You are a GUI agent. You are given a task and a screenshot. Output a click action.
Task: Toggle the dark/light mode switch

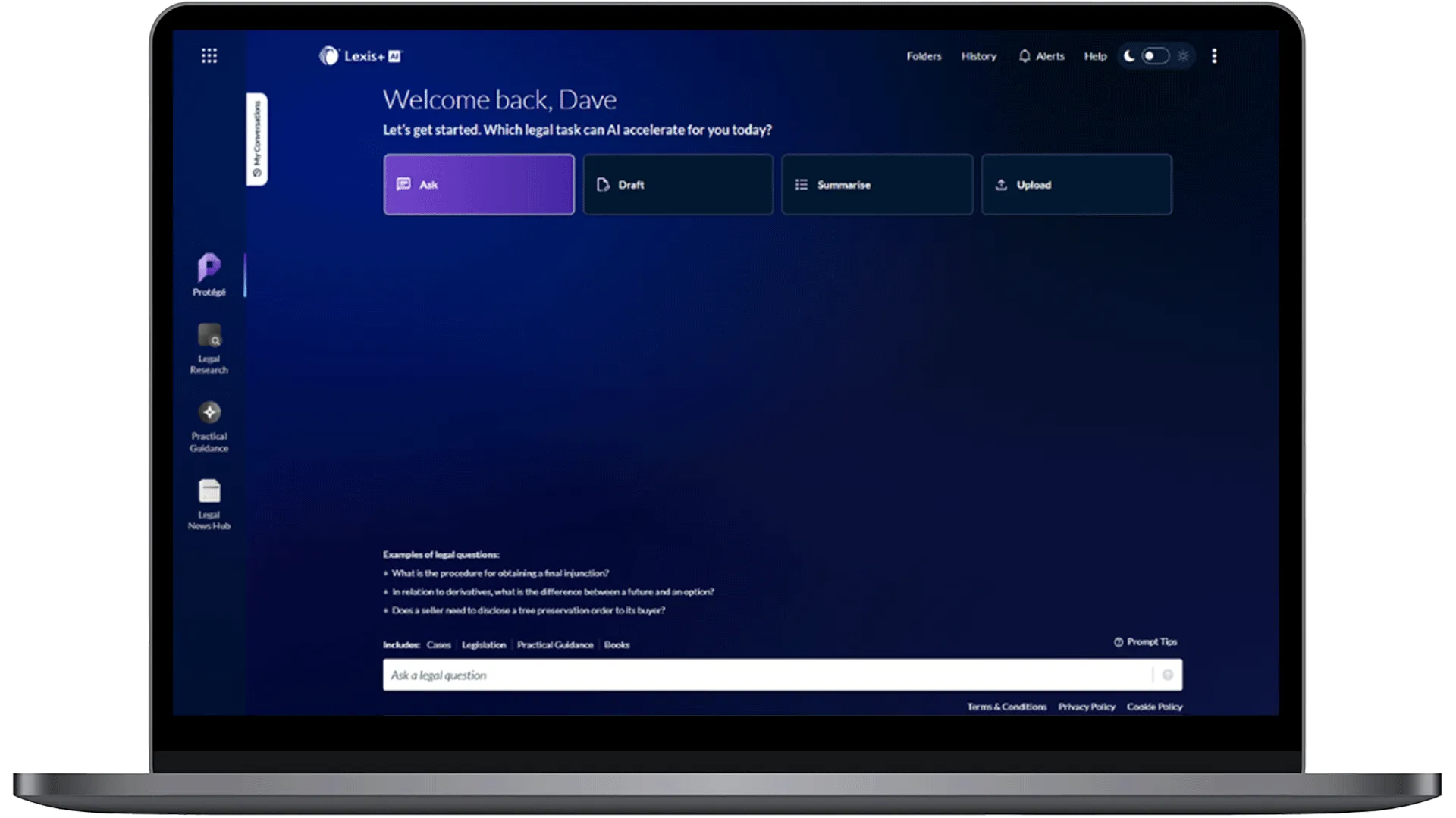pyautogui.click(x=1155, y=56)
